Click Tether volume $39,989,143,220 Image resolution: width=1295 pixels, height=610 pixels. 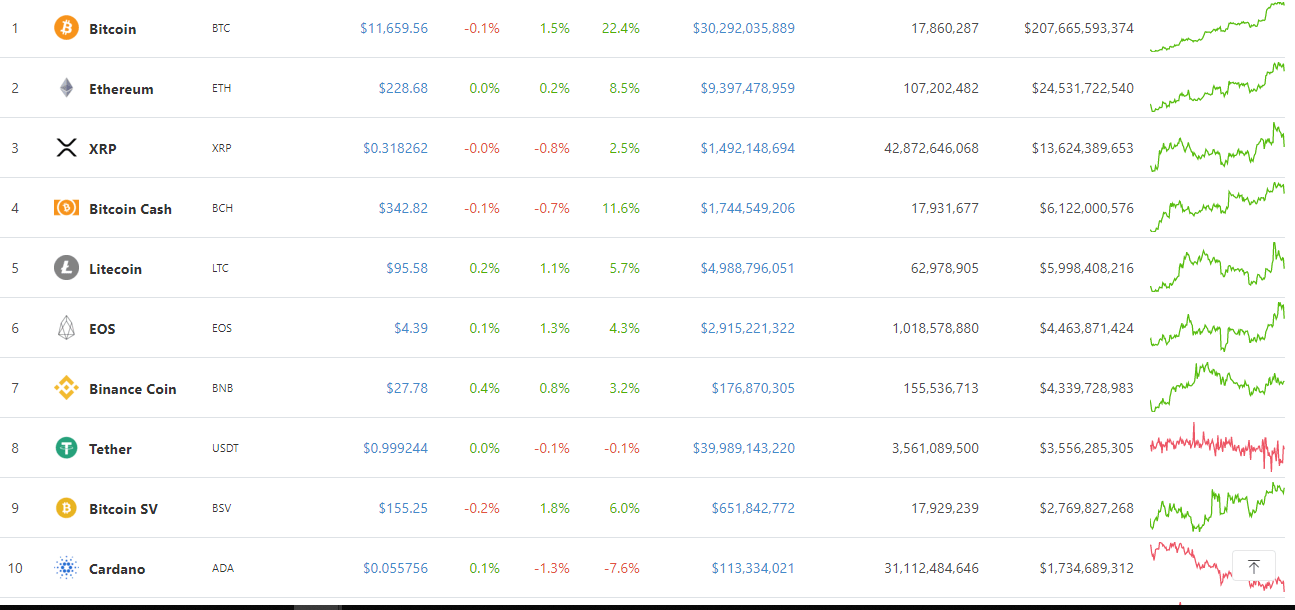pyautogui.click(x=744, y=448)
